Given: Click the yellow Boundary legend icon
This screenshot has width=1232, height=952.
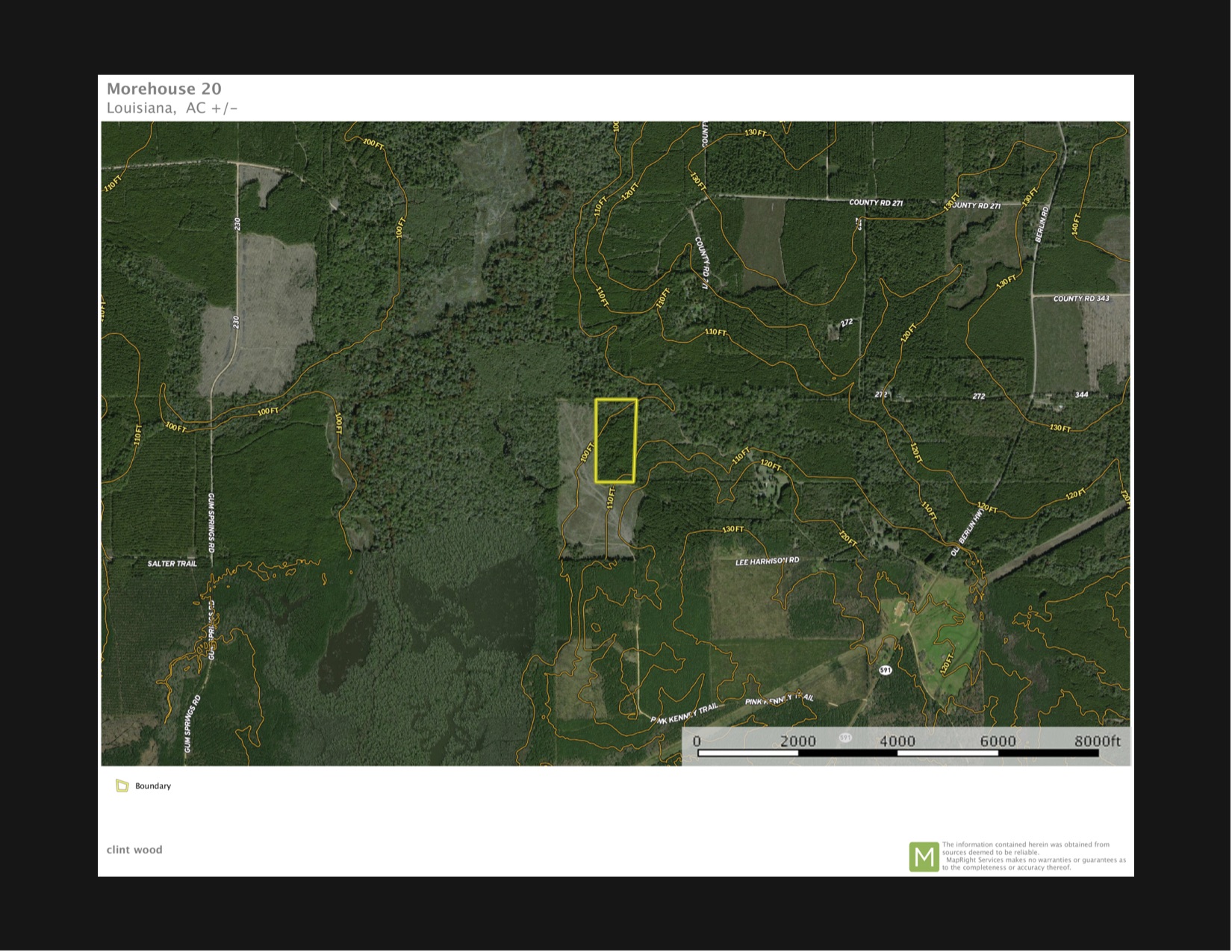Looking at the screenshot, I should pos(122,786).
